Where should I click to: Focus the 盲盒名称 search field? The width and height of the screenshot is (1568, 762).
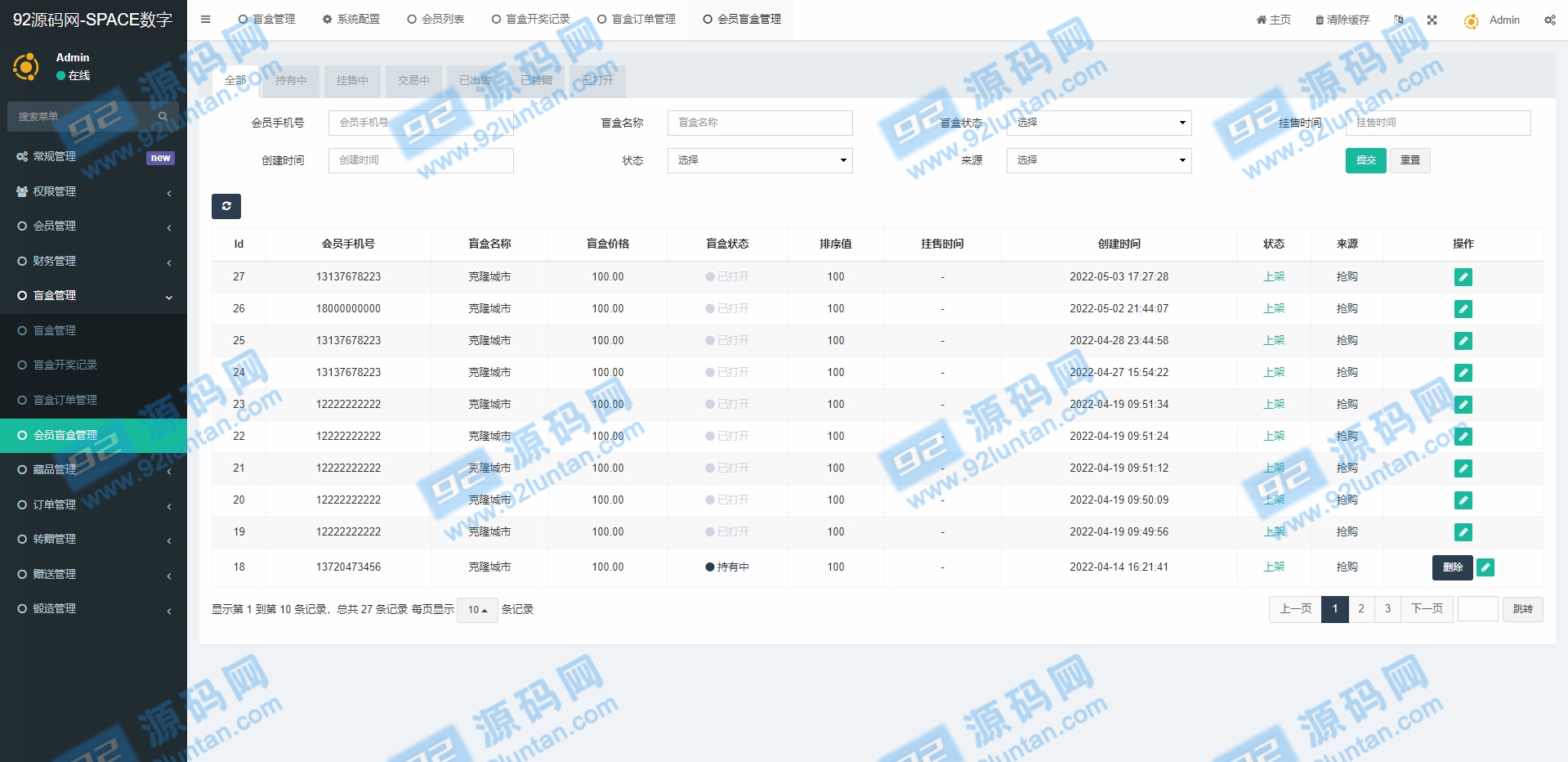(760, 123)
